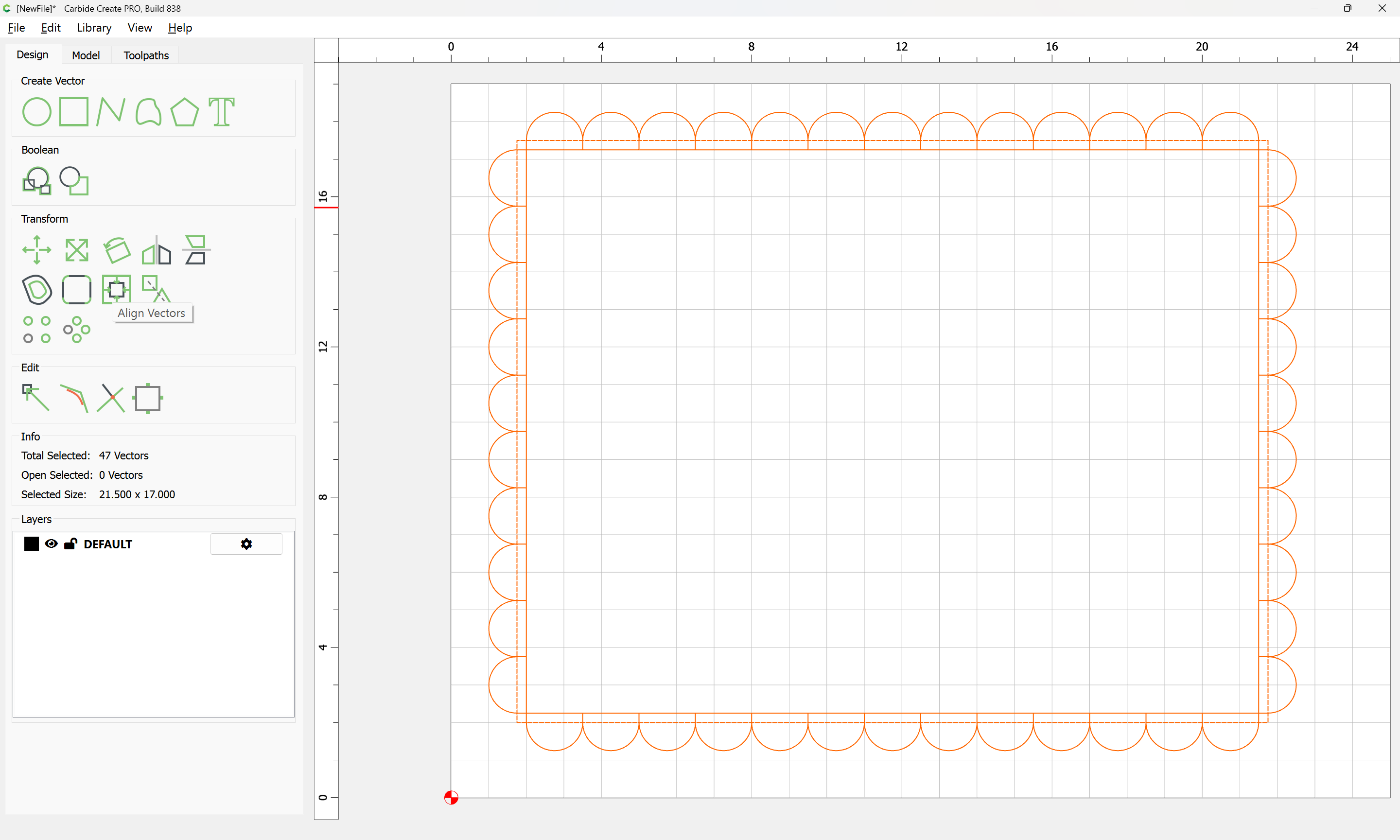Click the Rotate transform tool

[117, 250]
